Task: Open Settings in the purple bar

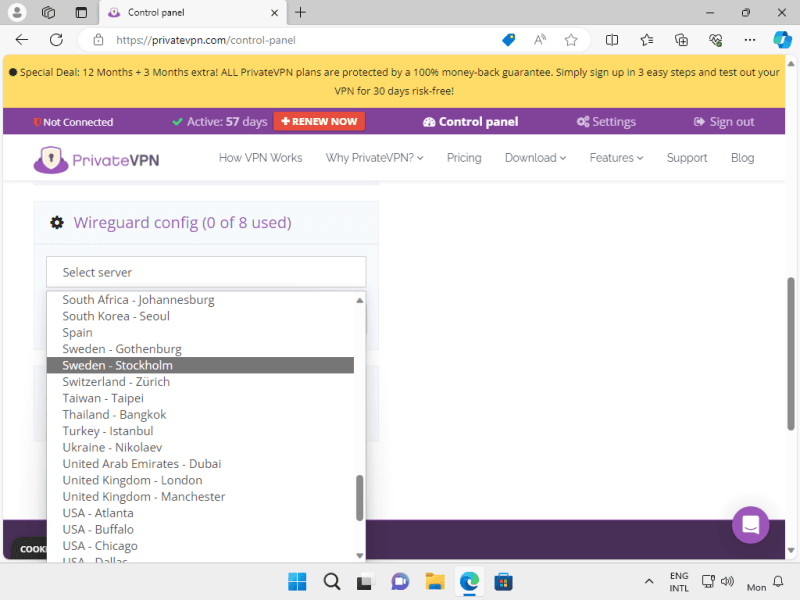Action: pyautogui.click(x=606, y=121)
